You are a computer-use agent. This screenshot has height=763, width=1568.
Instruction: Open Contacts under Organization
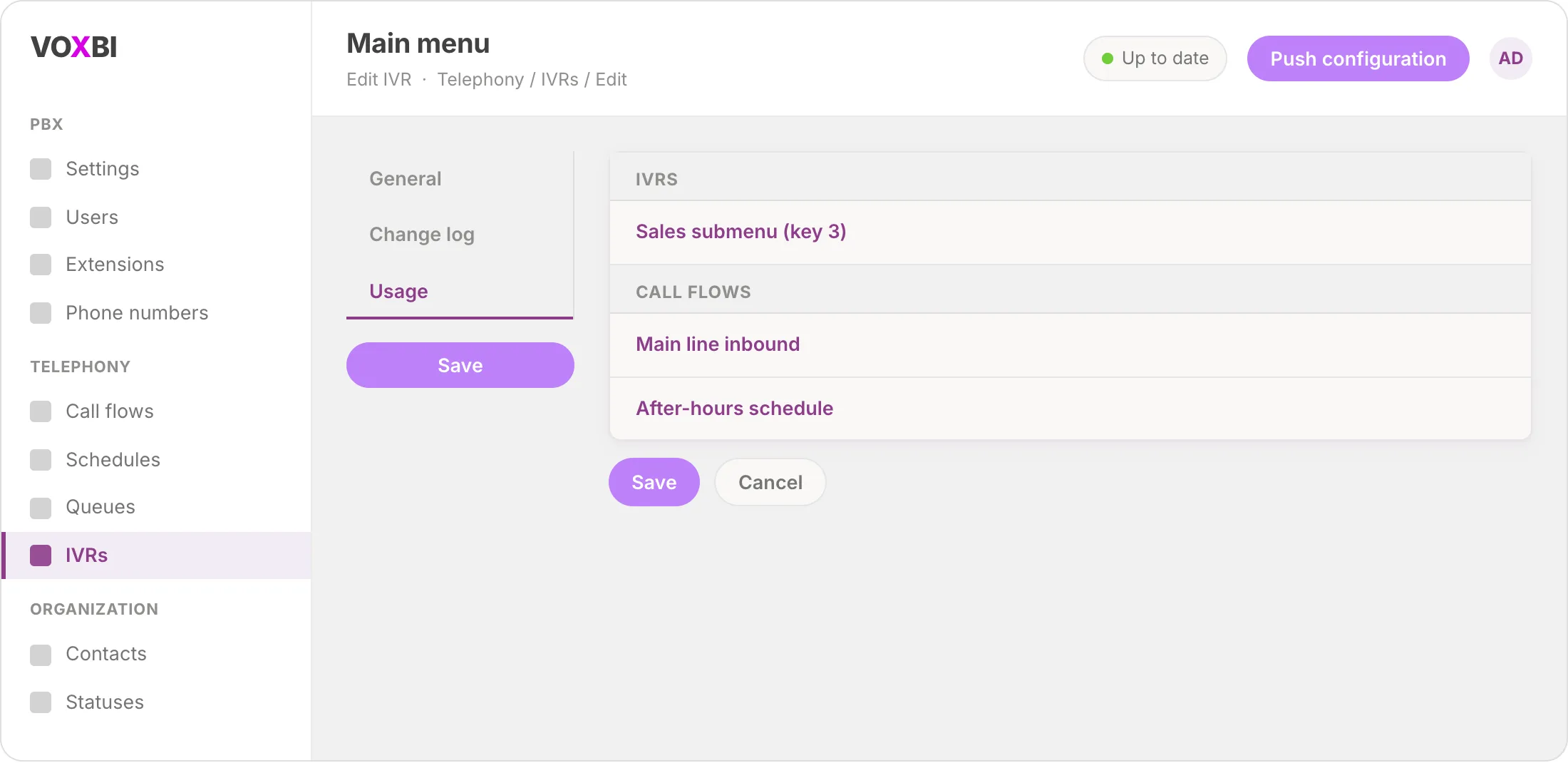point(156,654)
